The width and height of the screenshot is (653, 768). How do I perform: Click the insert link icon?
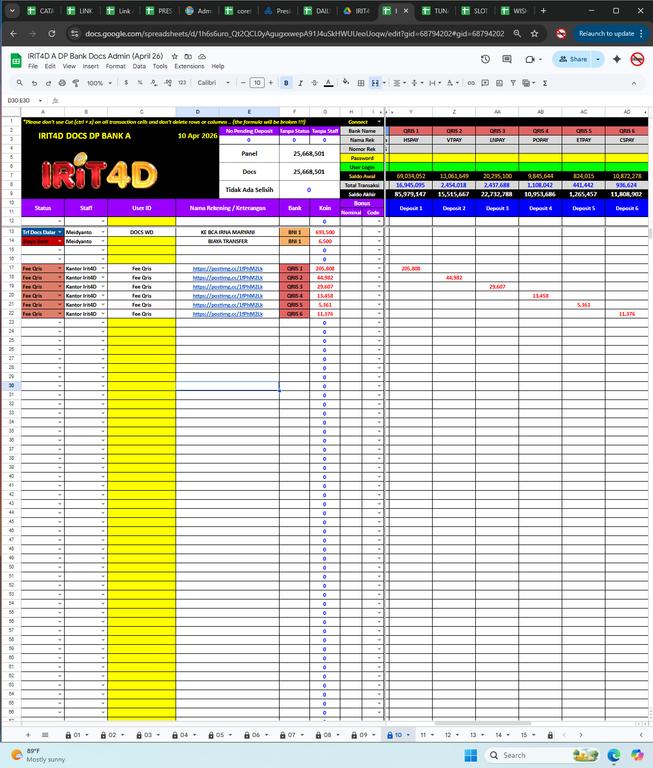(471, 83)
